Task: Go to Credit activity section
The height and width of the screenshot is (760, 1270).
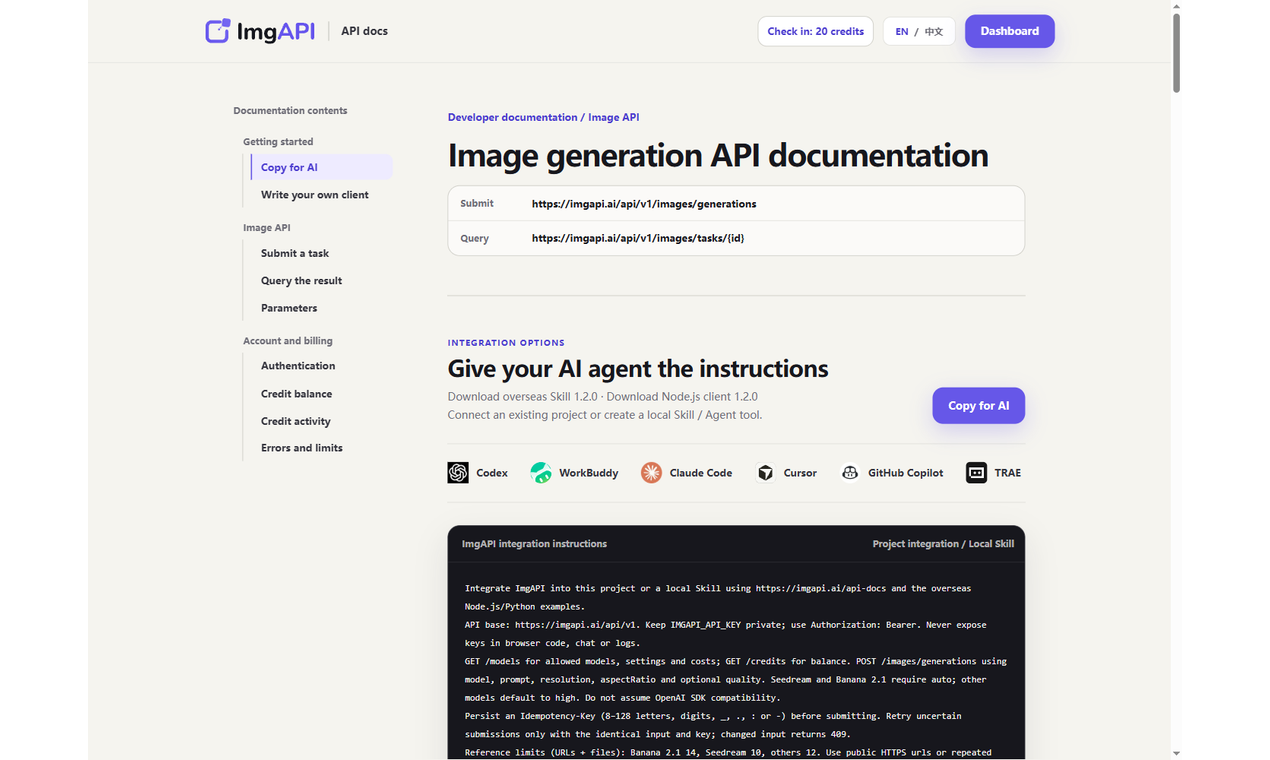Action: (295, 421)
